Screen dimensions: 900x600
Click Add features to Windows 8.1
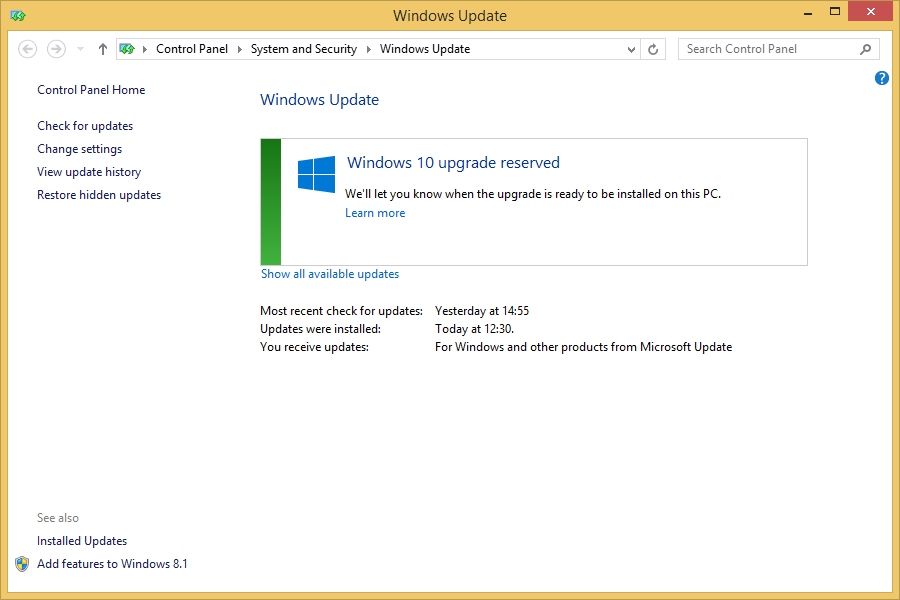[x=112, y=564]
